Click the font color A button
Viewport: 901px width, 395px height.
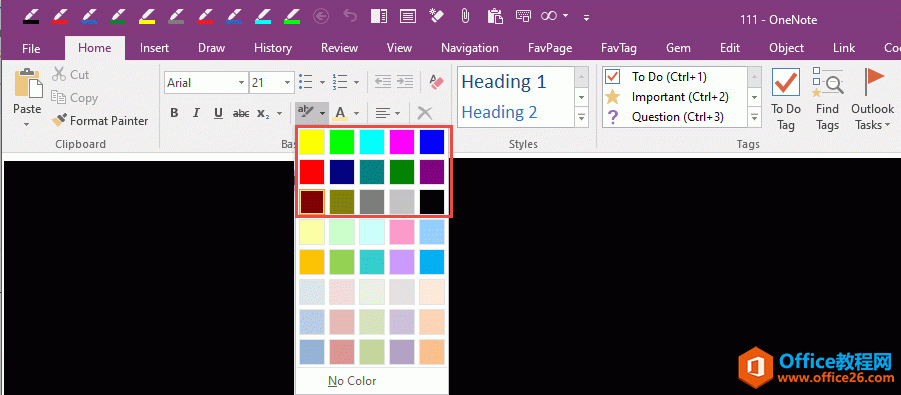coord(340,113)
